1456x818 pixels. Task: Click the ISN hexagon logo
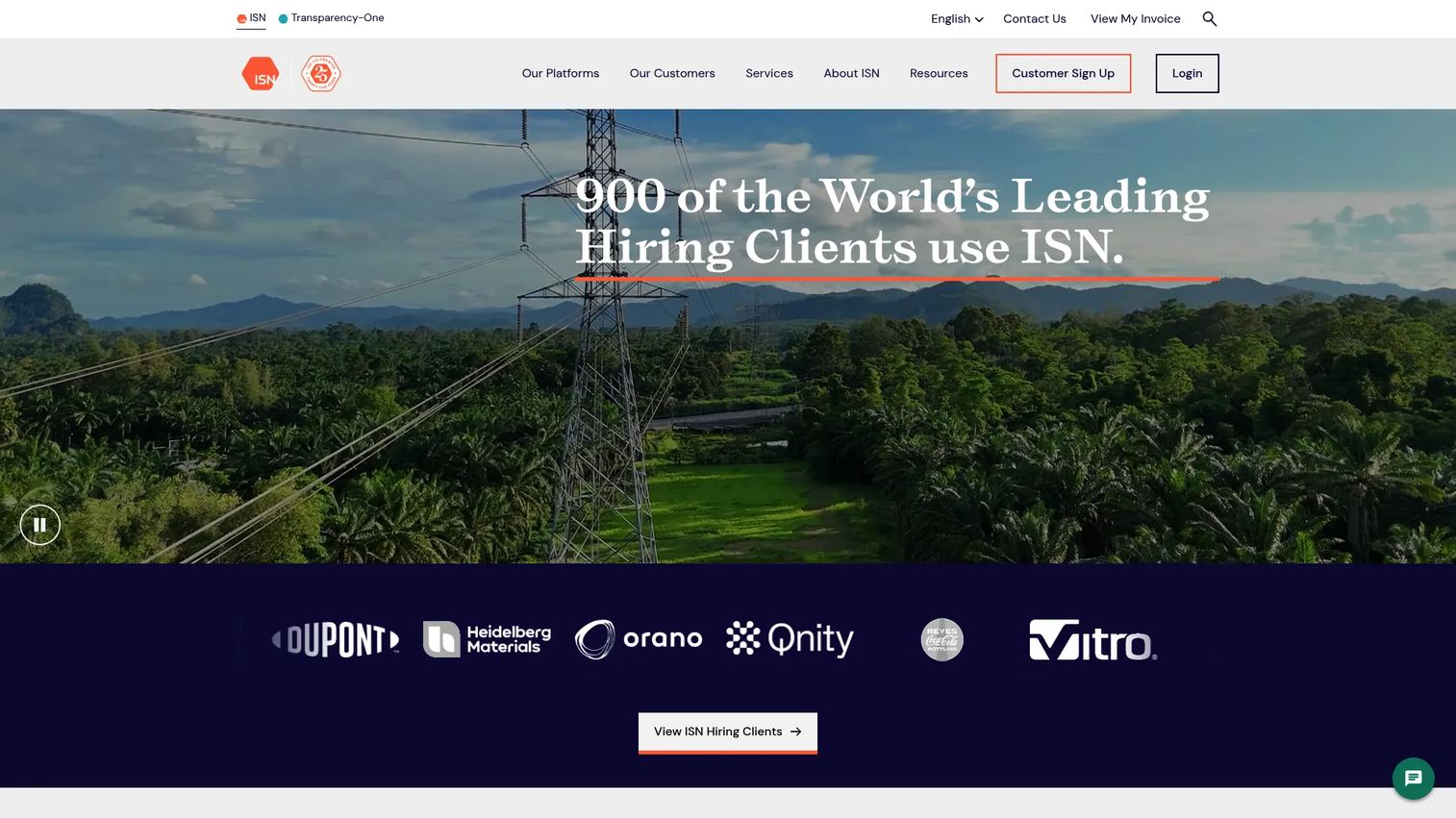[261, 74]
